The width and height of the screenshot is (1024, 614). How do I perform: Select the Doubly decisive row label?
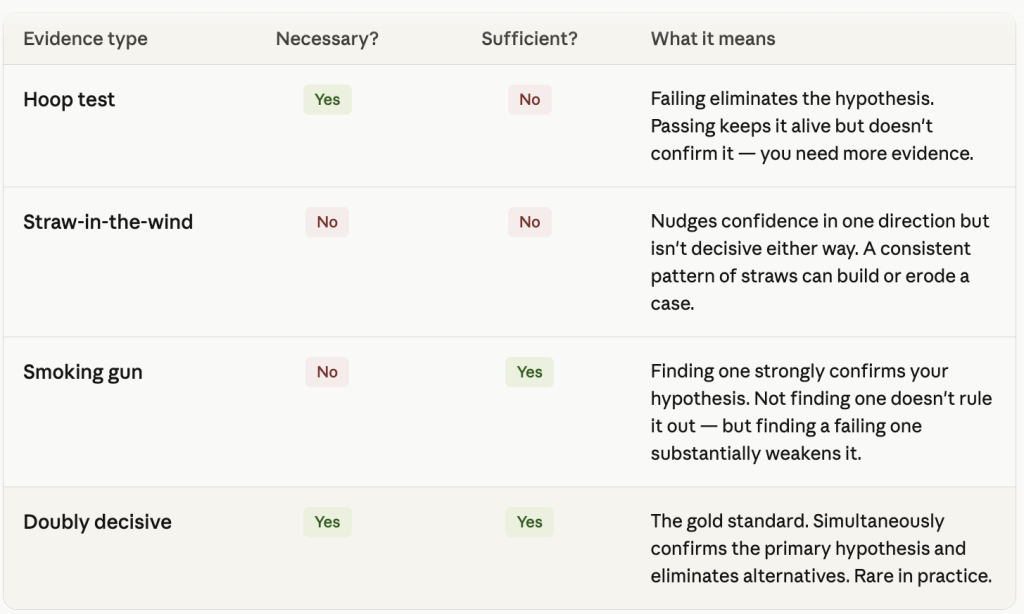[97, 522]
